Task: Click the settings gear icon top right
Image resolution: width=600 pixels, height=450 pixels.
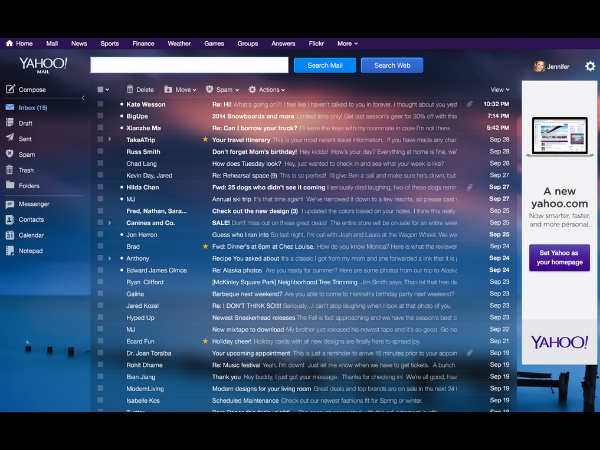Action: coord(590,66)
